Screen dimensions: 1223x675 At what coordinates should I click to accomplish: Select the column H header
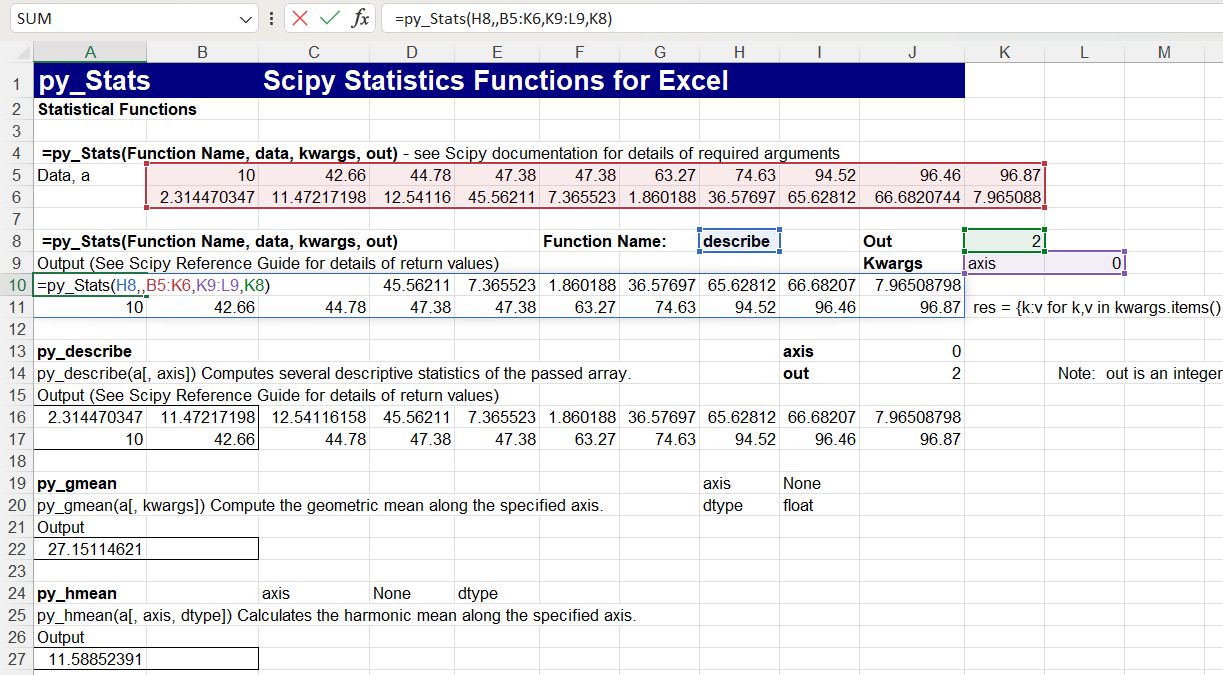coord(739,52)
